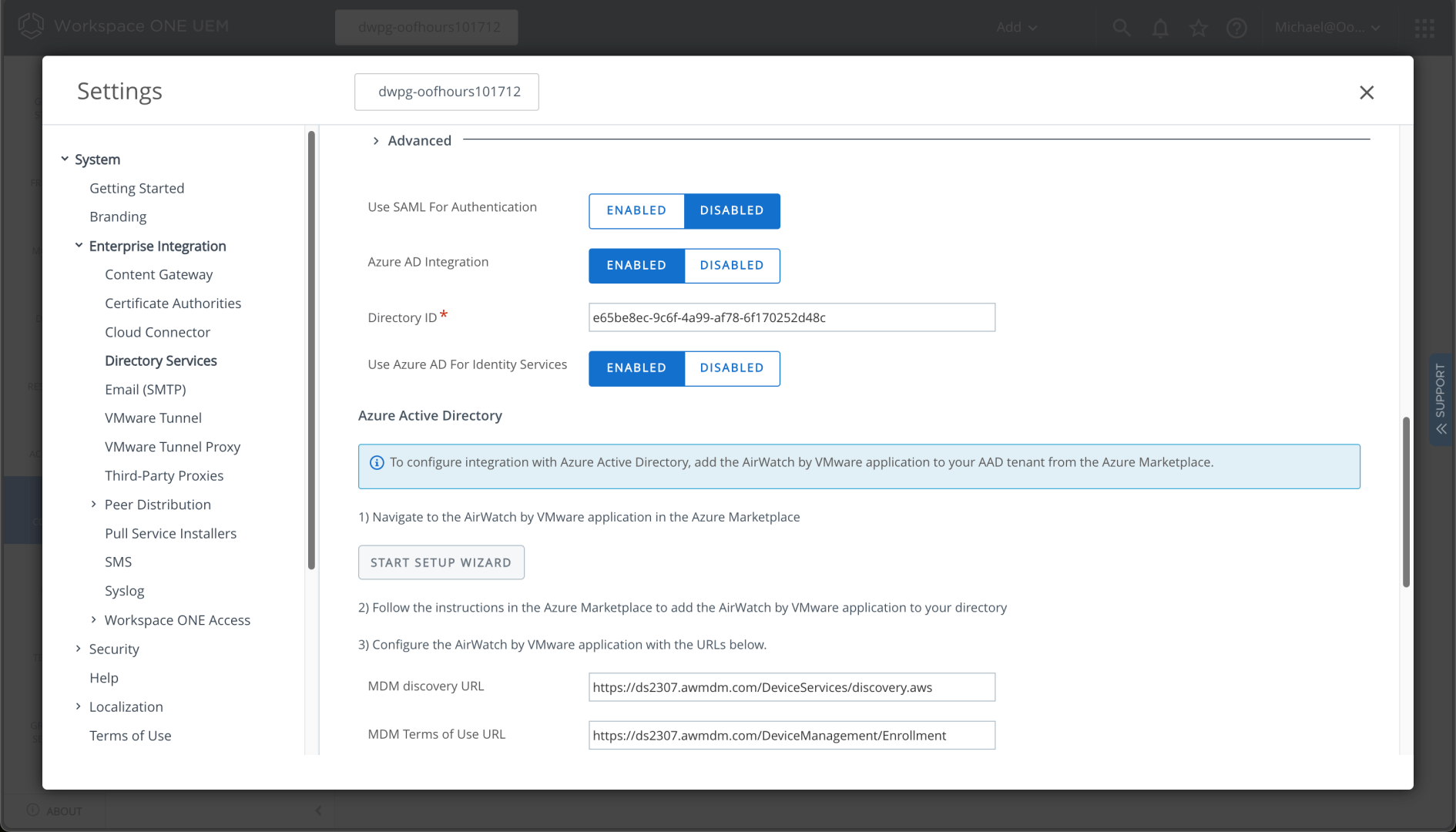The width and height of the screenshot is (1456, 832).
Task: Disable Use Azure AD For Identity Services
Action: [x=732, y=368]
